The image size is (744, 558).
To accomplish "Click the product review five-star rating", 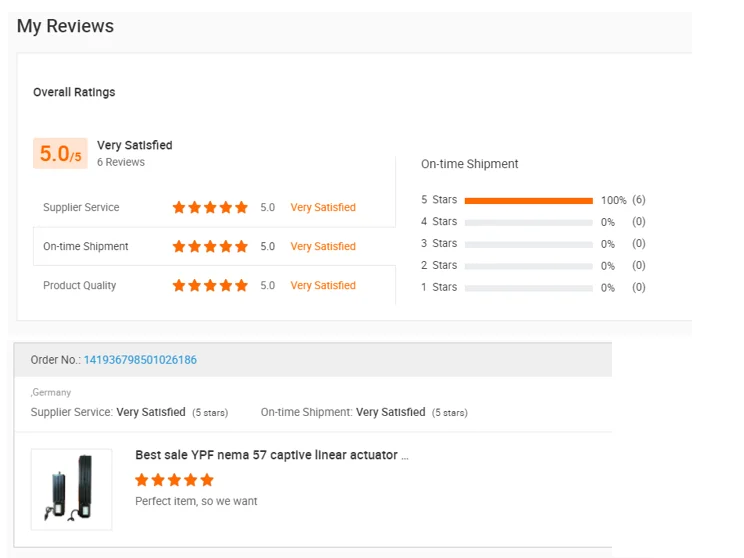I will (174, 480).
